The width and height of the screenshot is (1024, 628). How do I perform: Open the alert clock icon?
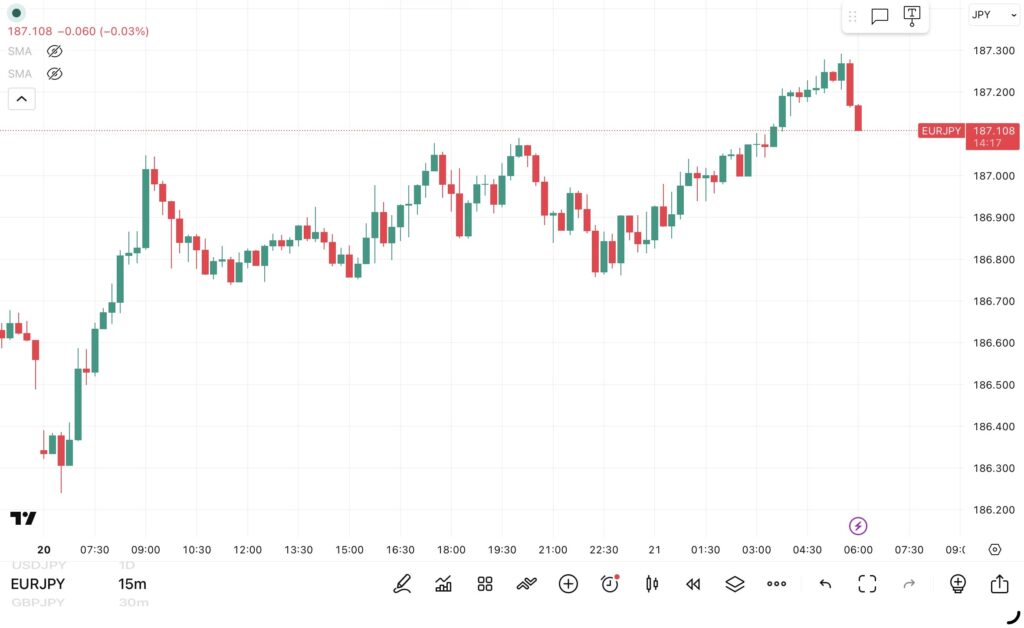click(610, 584)
